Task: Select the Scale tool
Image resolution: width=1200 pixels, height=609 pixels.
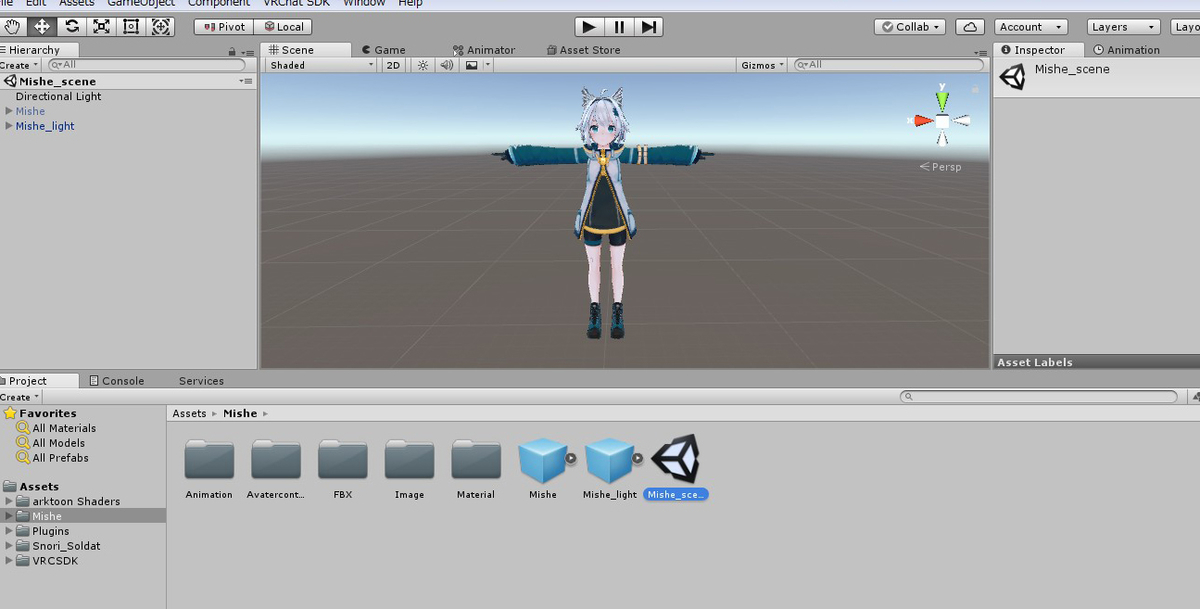Action: point(101,26)
